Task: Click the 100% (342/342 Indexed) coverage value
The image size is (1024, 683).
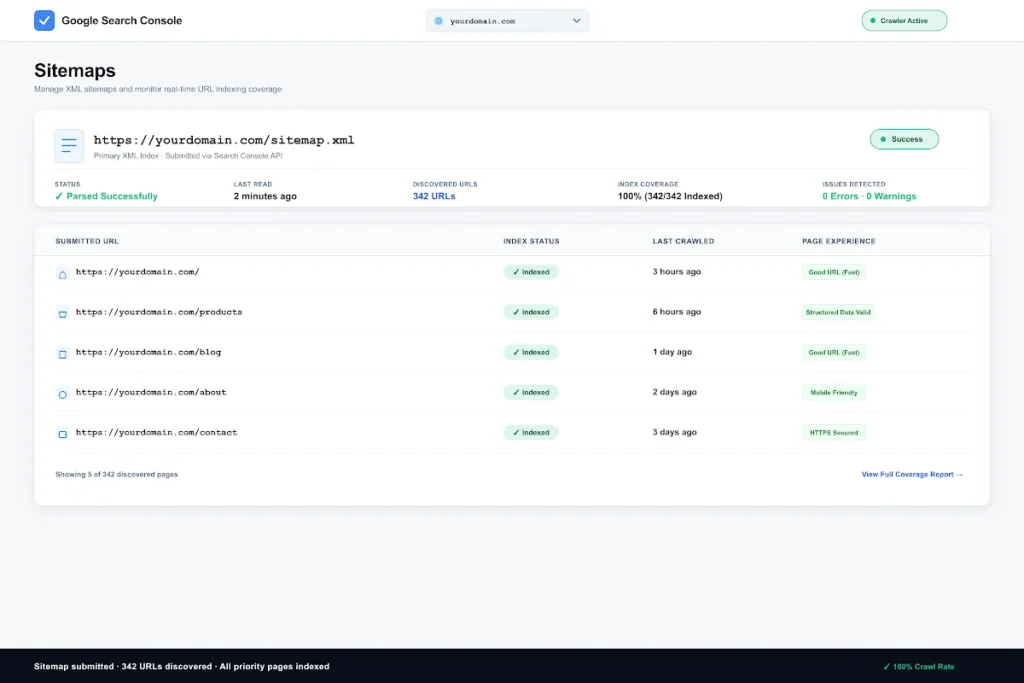Action: [x=670, y=196]
